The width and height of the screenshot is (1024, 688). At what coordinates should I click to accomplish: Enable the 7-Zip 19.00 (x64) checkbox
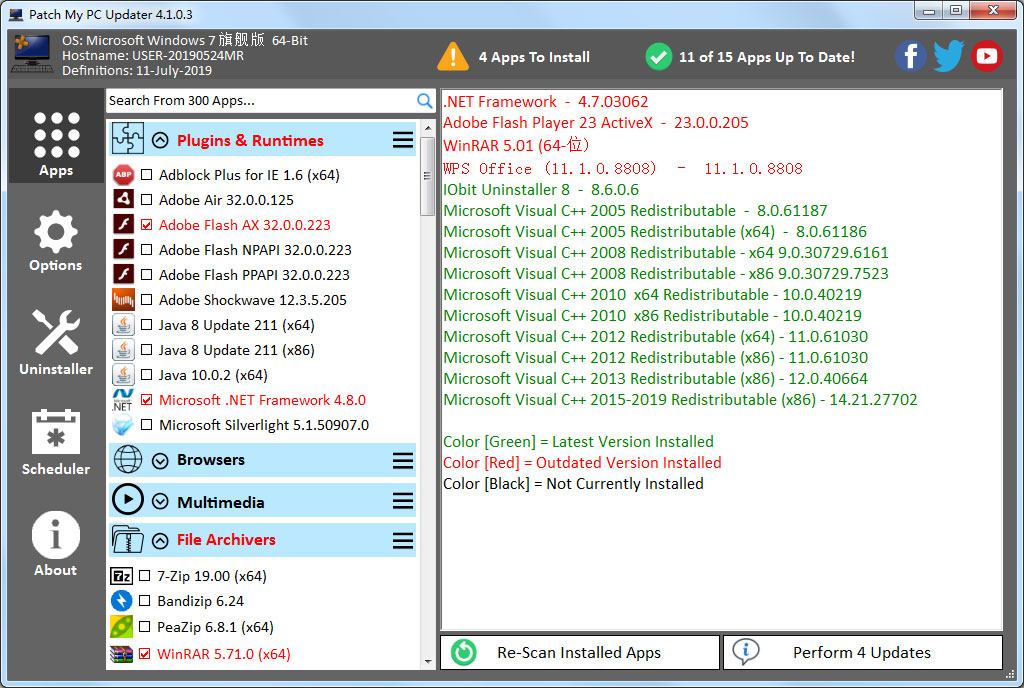pos(145,576)
